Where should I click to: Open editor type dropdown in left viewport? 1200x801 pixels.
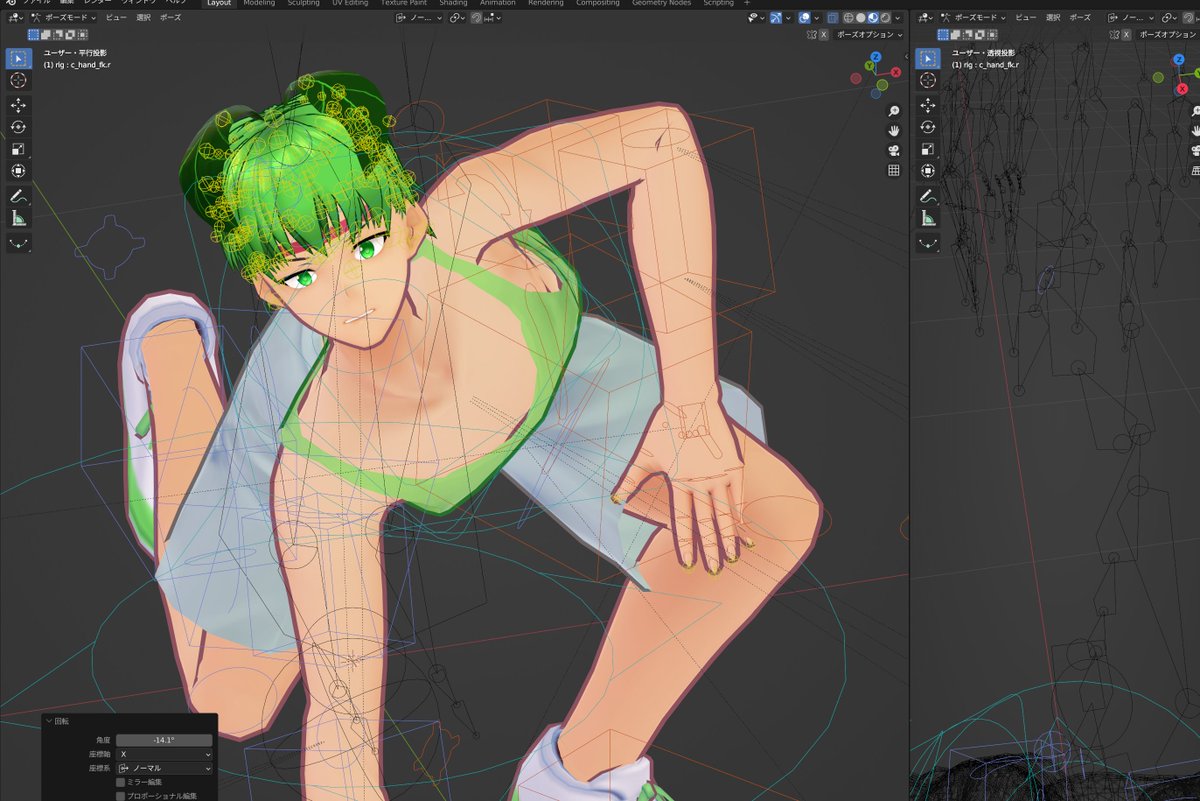pyautogui.click(x=15, y=17)
